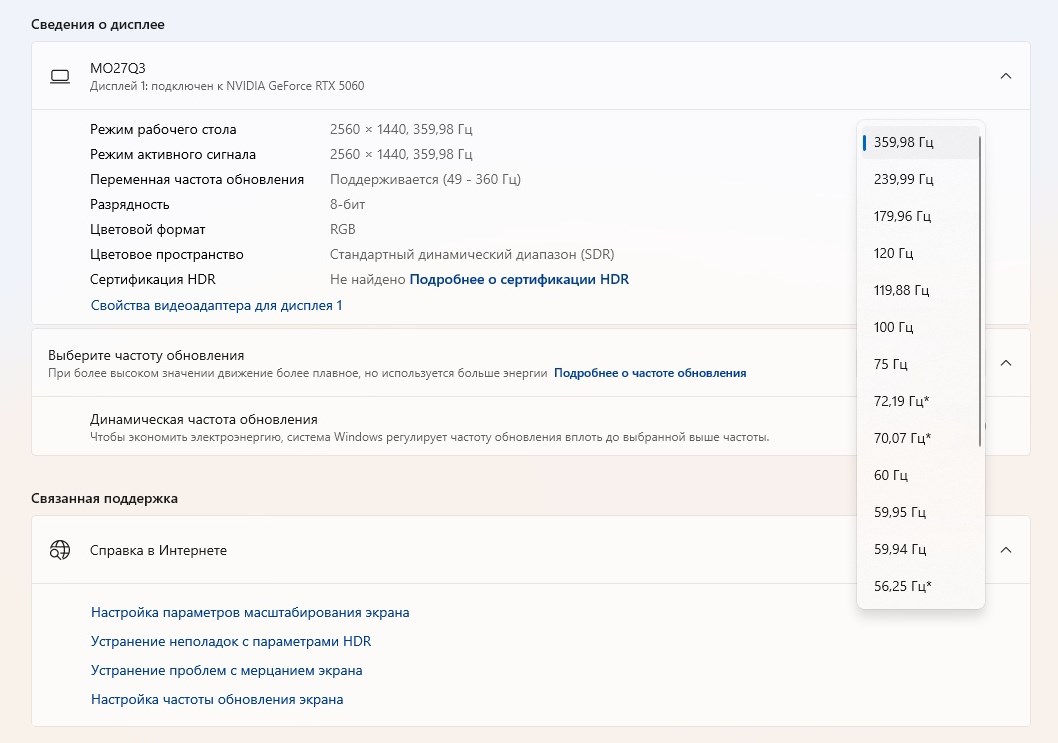Viewport: 1058px width, 743px height.
Task: Select 75 Гц from the dropdown list
Action: (920, 364)
